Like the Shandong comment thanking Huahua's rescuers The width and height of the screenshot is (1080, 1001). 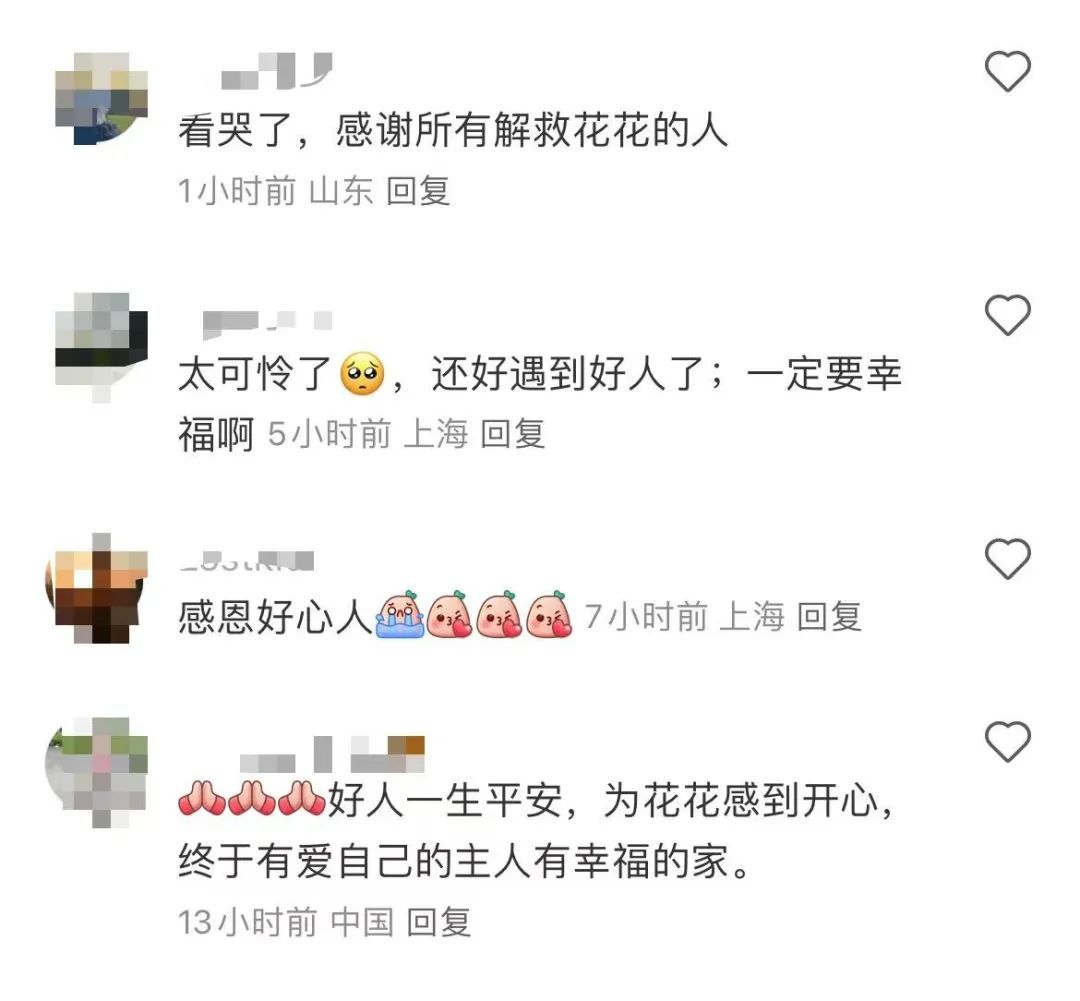pyautogui.click(x=1008, y=71)
